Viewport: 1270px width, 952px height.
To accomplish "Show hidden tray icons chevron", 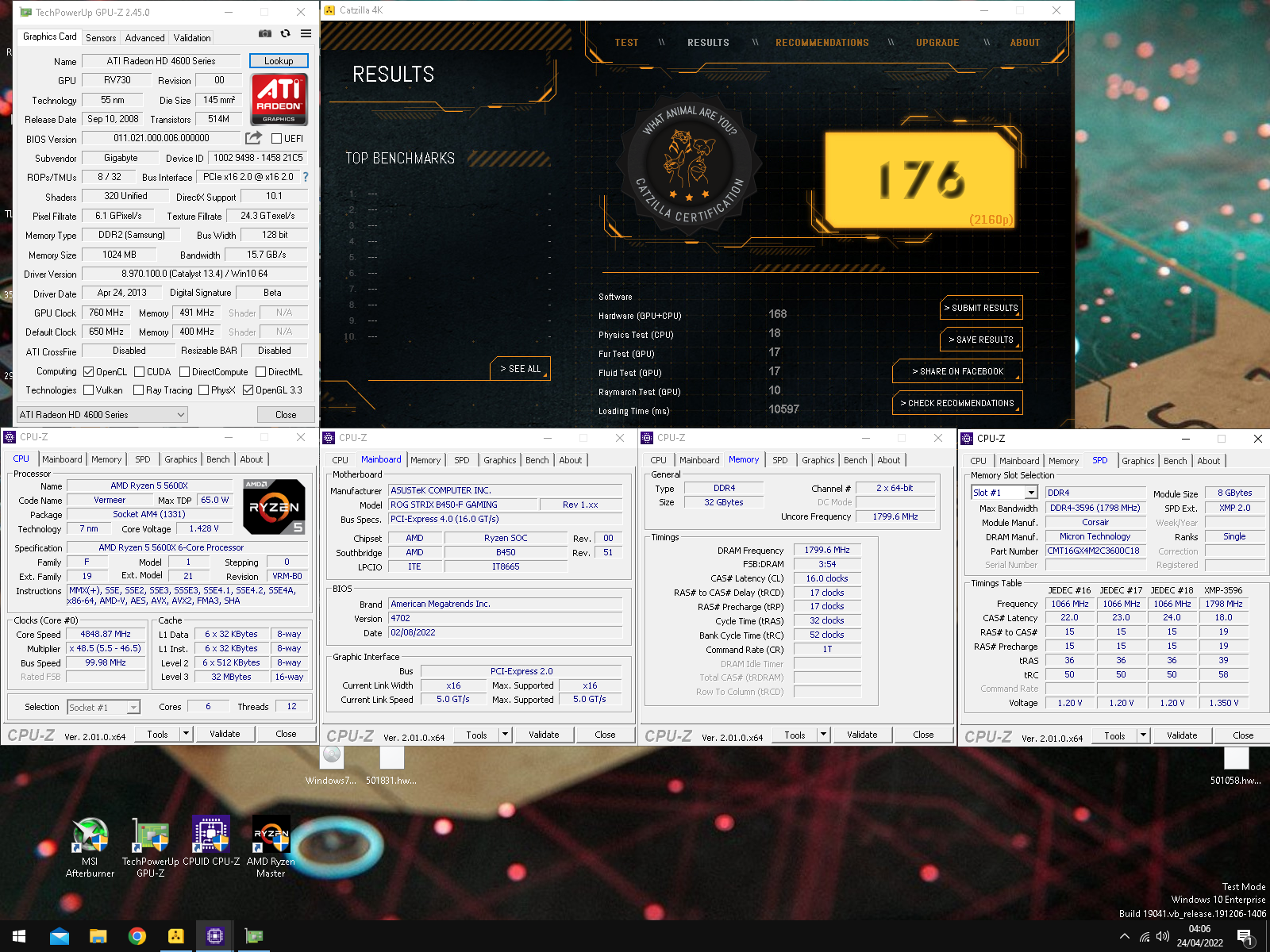I will [1125, 936].
